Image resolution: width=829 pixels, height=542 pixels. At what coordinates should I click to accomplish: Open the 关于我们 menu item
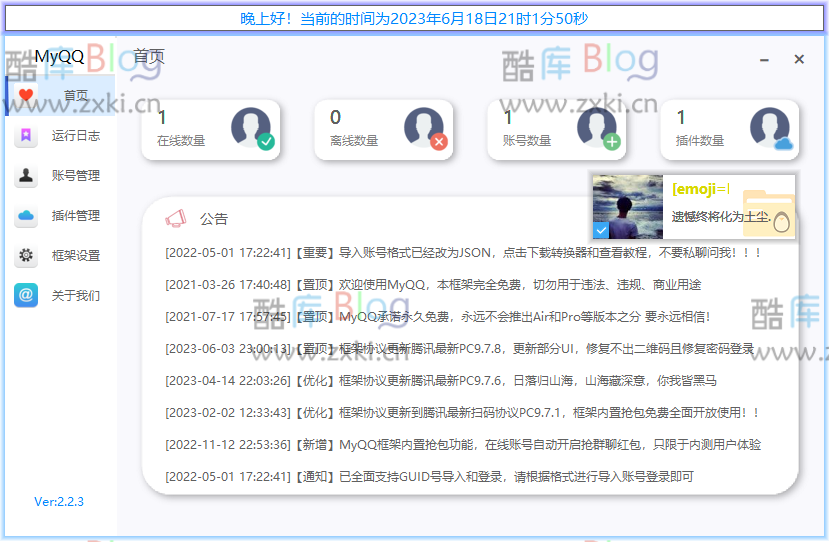(x=60, y=295)
